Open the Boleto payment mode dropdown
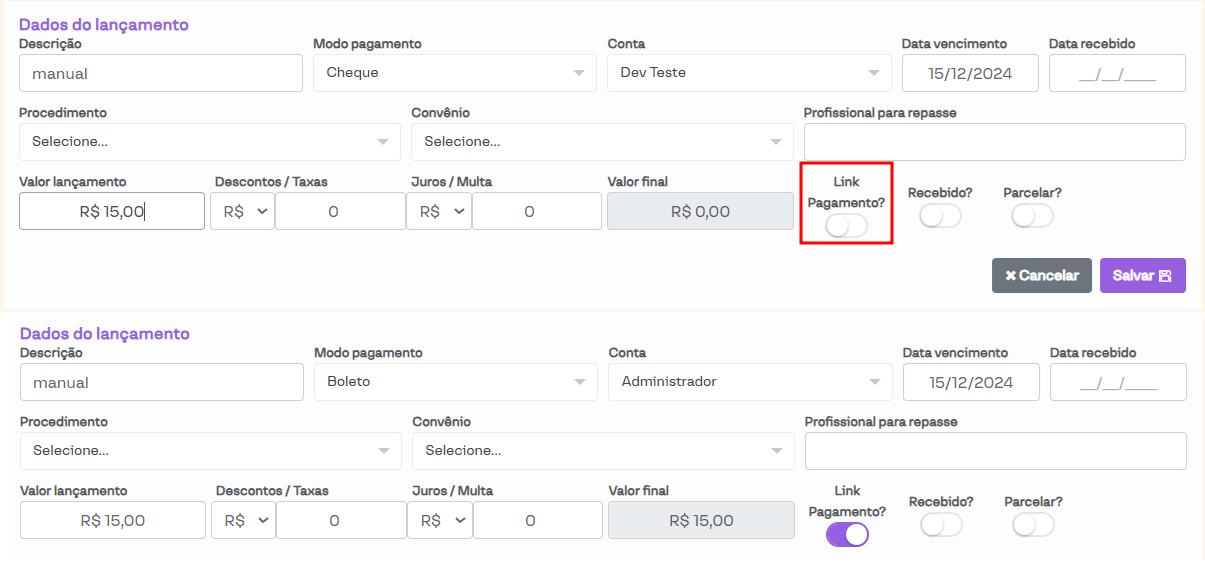 455,382
